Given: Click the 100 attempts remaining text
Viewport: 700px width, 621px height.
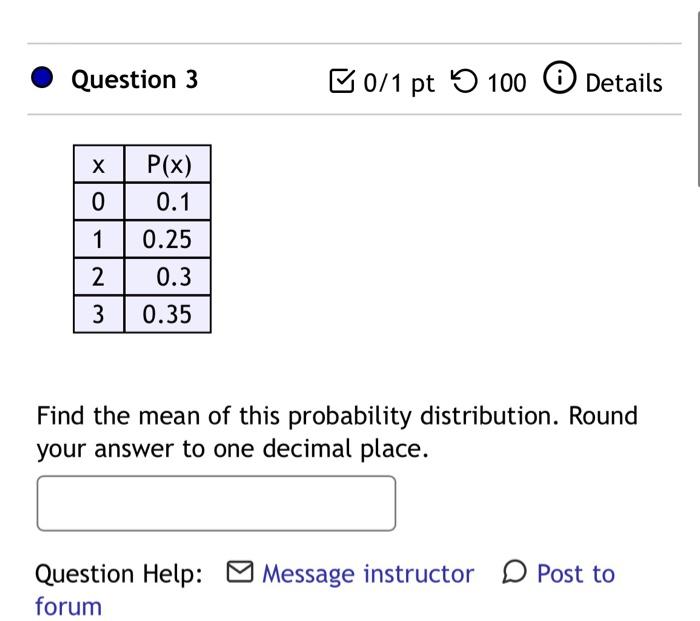Looking at the screenshot, I should [x=507, y=83].
